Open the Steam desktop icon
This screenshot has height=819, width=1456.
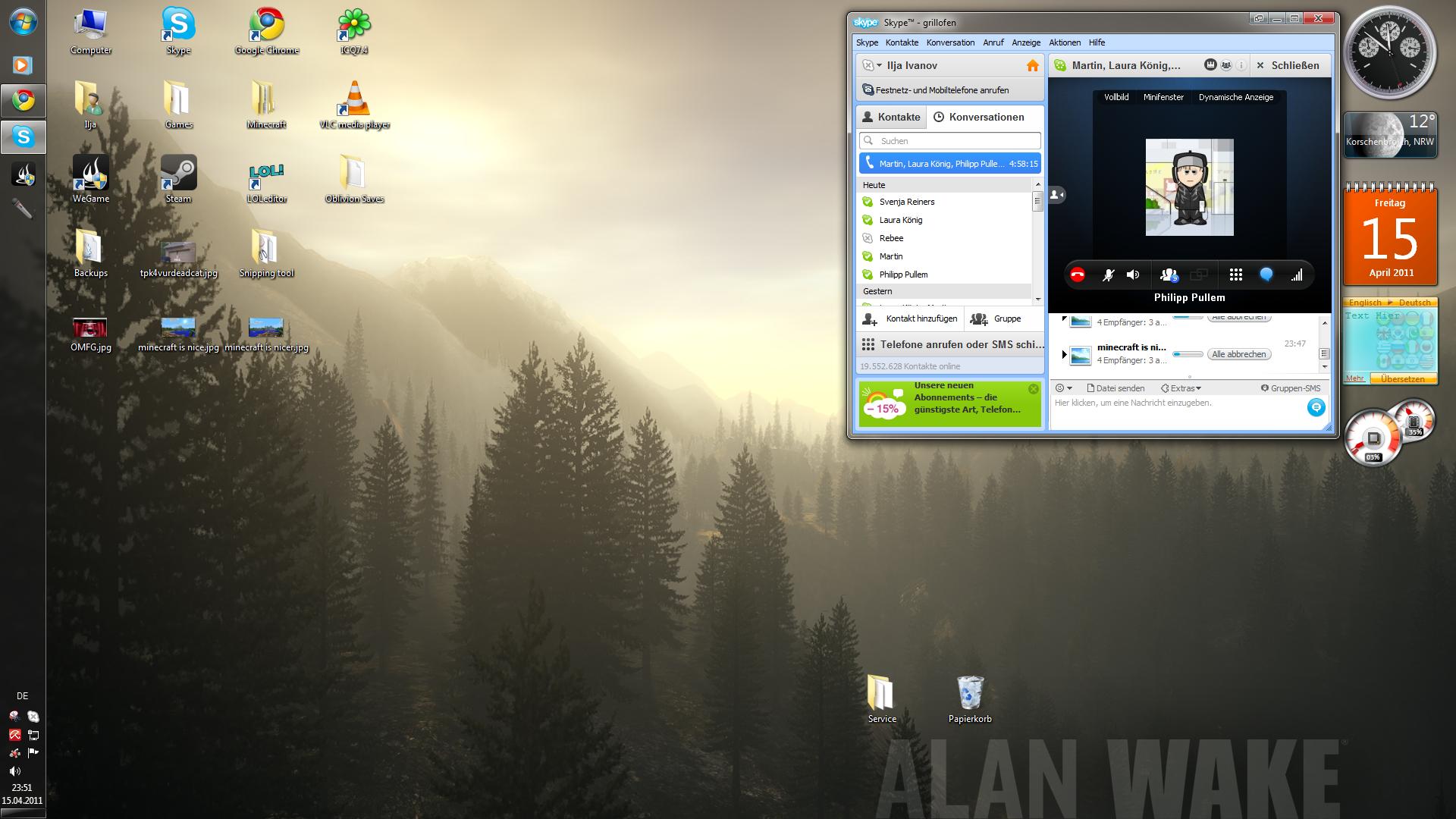point(178,180)
